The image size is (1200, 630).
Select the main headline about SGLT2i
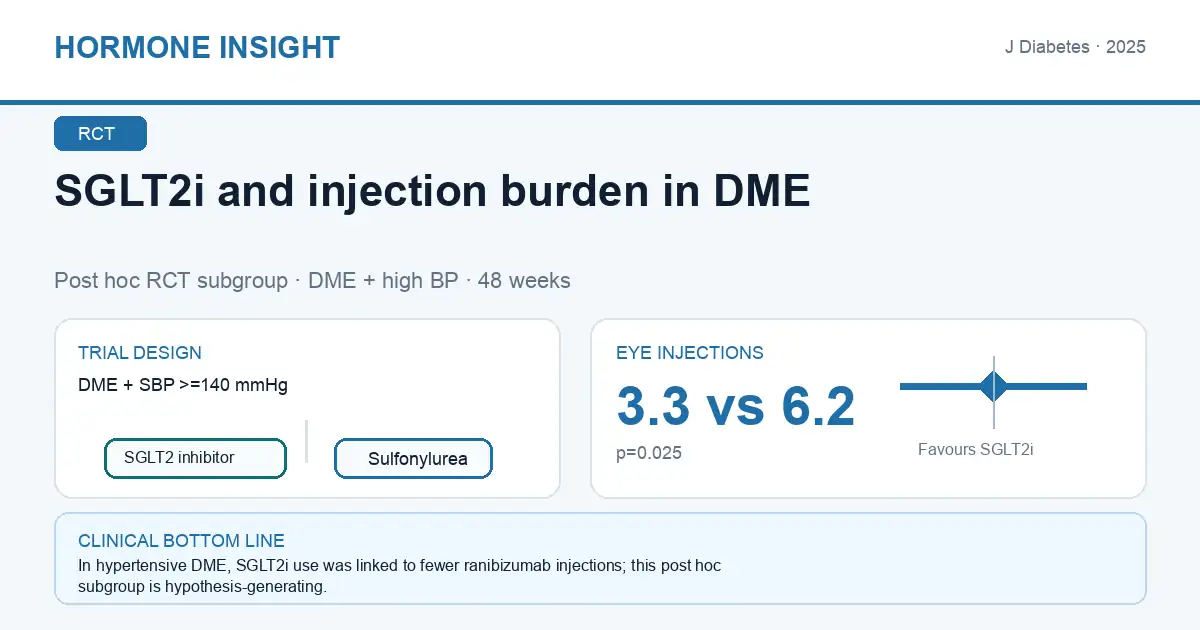(432, 190)
